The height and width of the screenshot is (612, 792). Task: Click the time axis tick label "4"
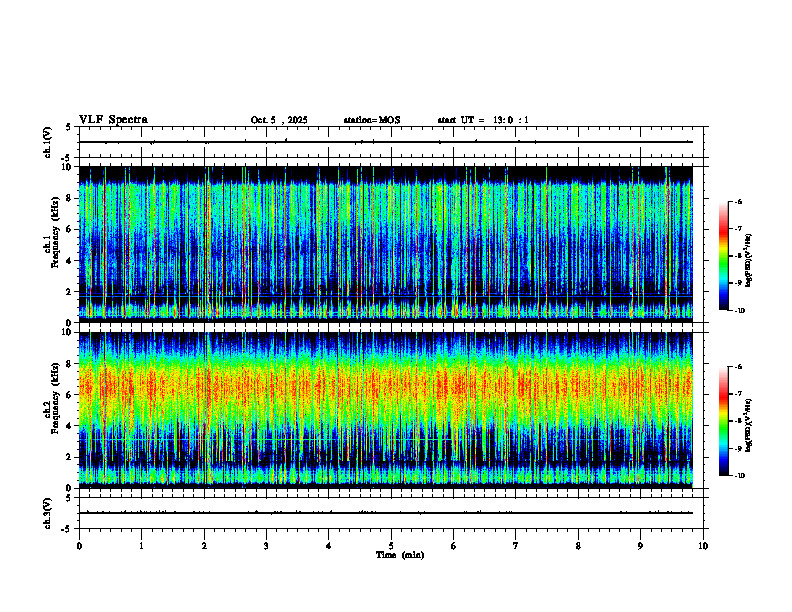coord(329,546)
